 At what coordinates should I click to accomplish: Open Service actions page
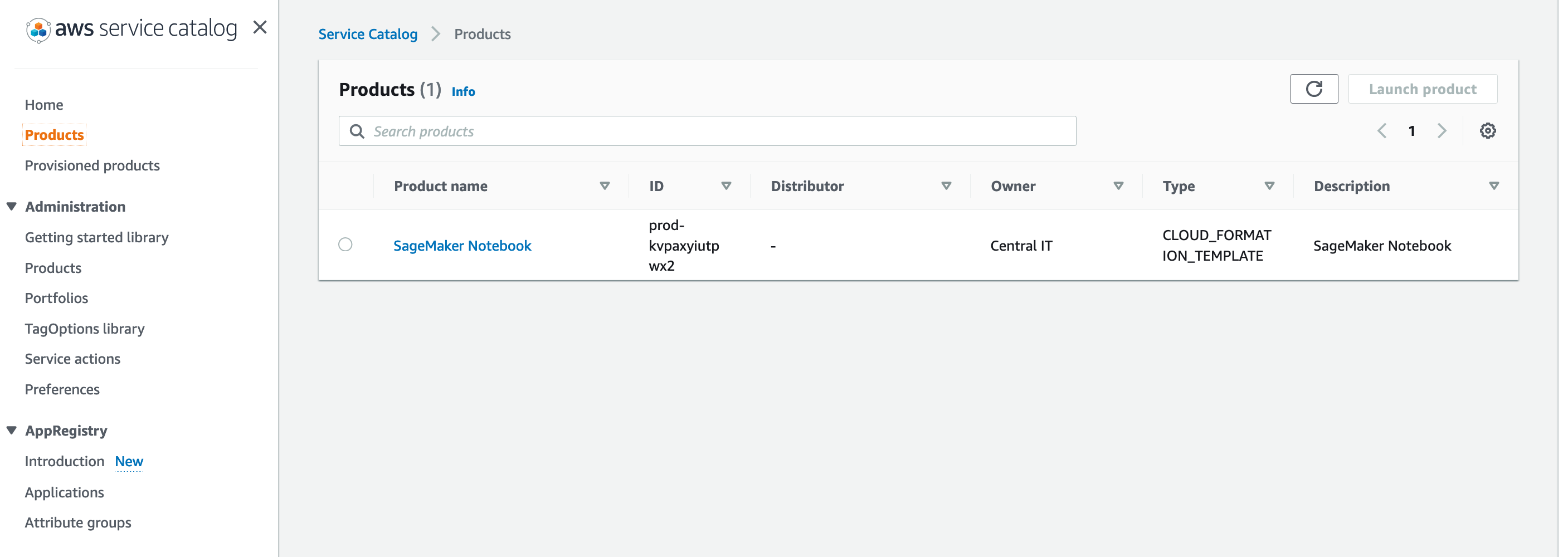(x=72, y=359)
